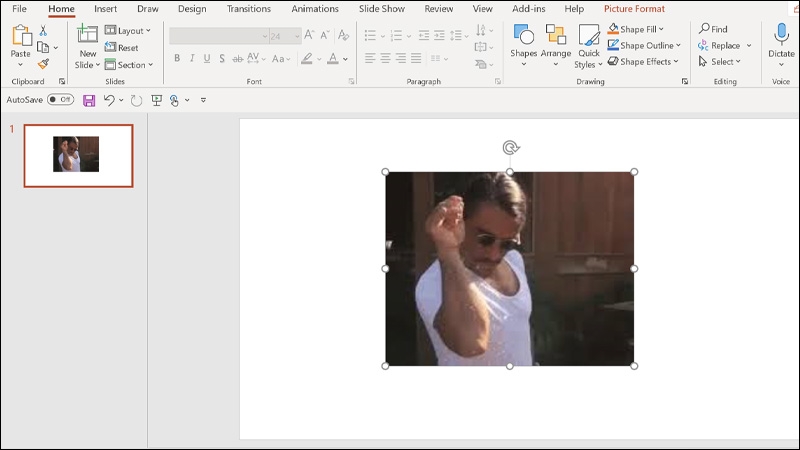
Task: Click the Add or Remove Columns icon
Action: 436,59
